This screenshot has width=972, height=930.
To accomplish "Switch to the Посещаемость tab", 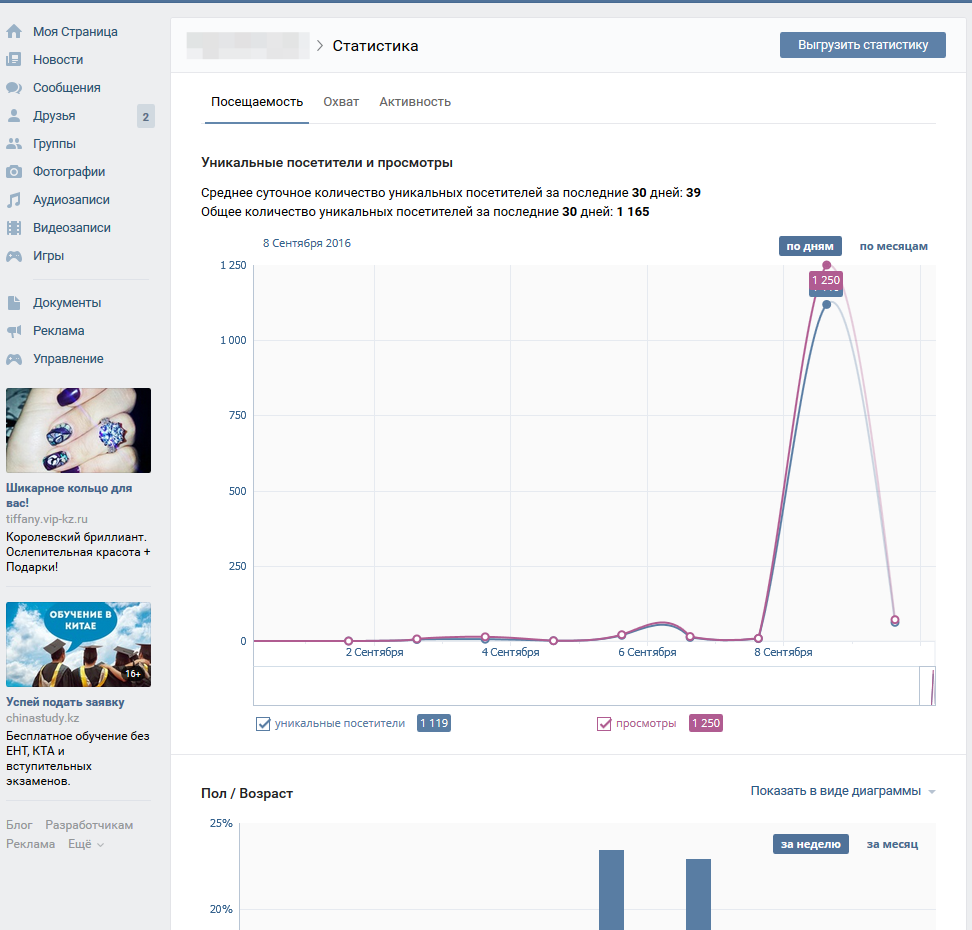I will coord(257,102).
